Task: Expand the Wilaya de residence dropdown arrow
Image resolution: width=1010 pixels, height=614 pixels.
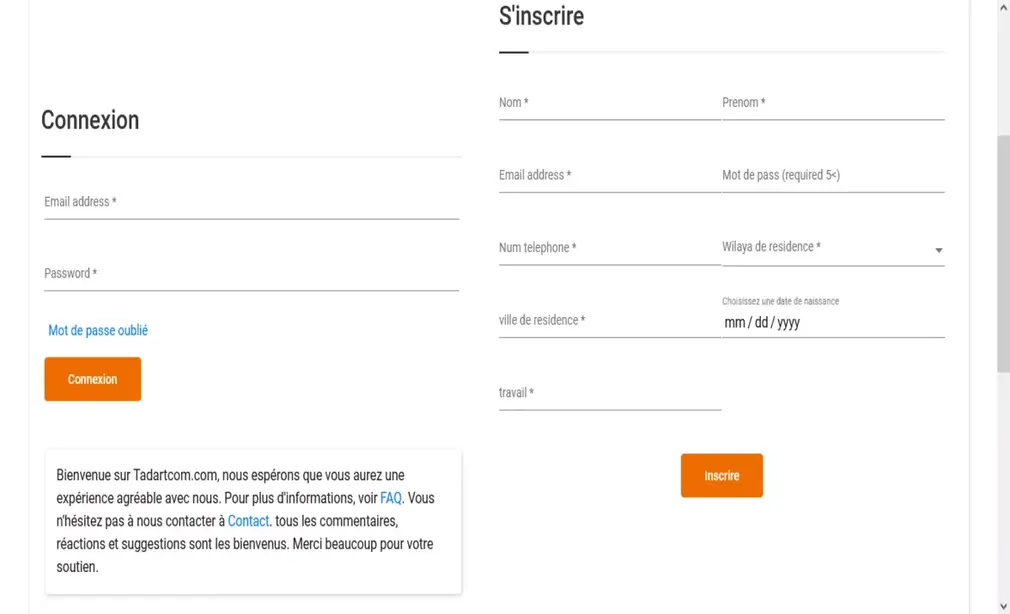Action: tap(938, 250)
